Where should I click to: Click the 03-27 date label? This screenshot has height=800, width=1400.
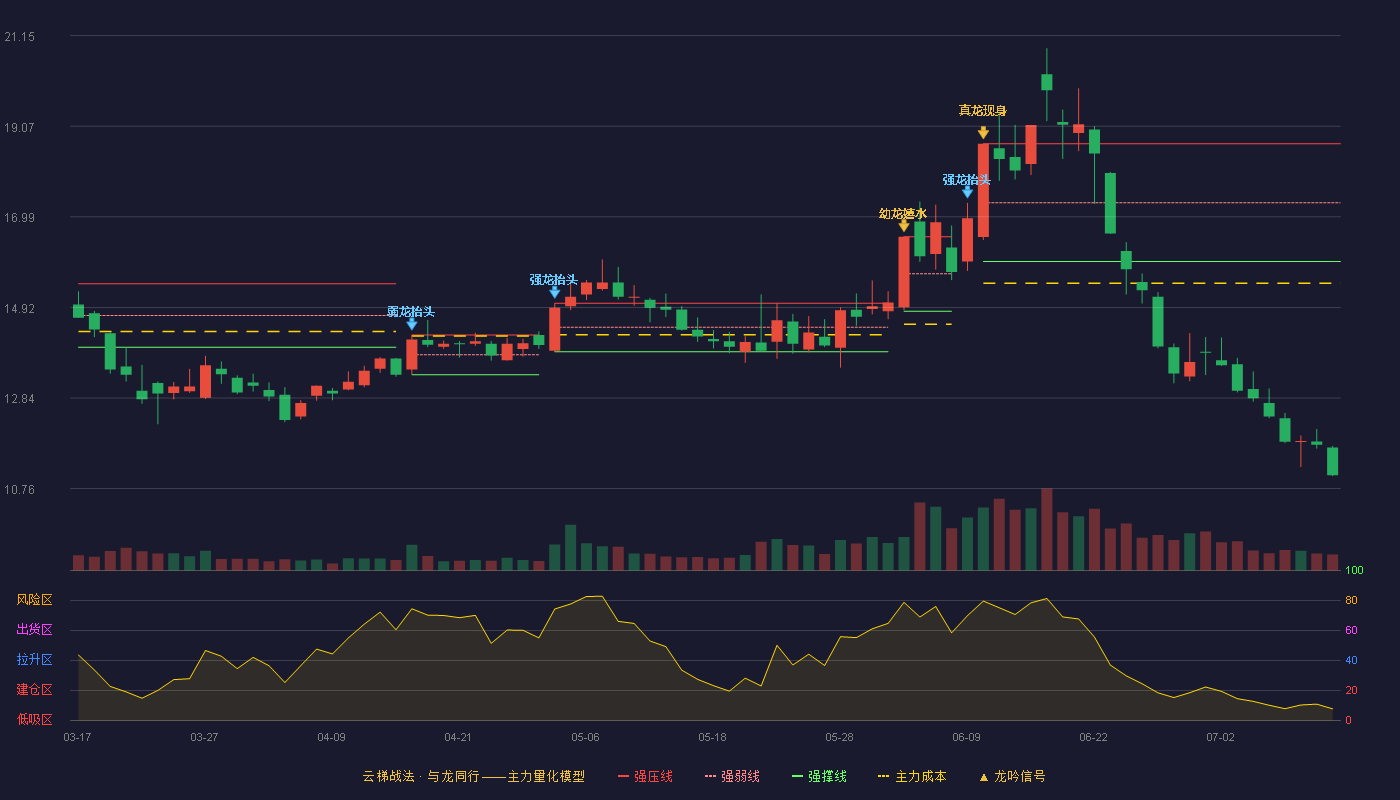point(204,737)
